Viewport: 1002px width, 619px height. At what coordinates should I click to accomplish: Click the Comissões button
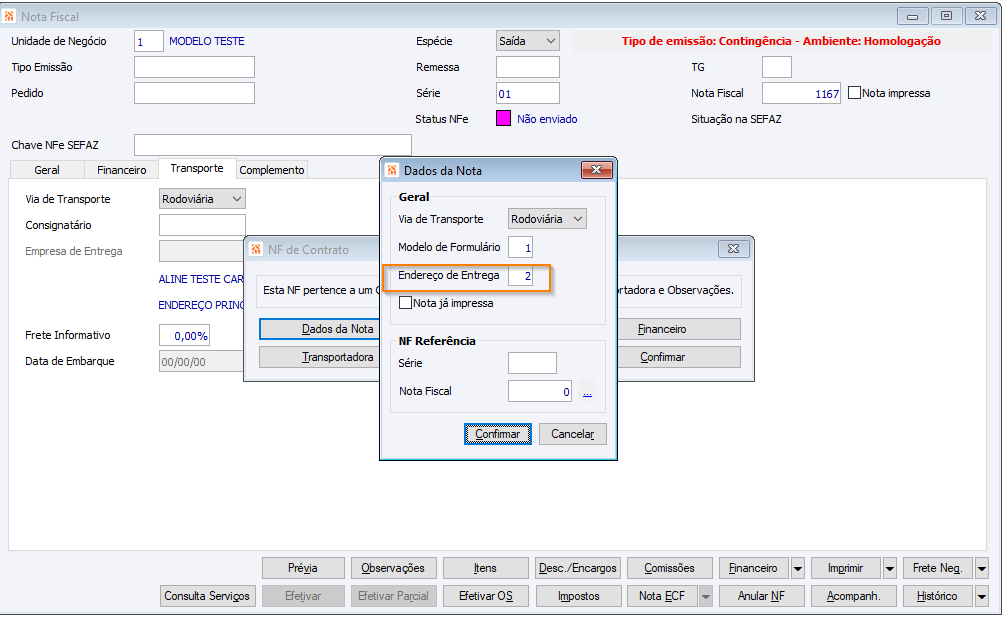[x=670, y=568]
